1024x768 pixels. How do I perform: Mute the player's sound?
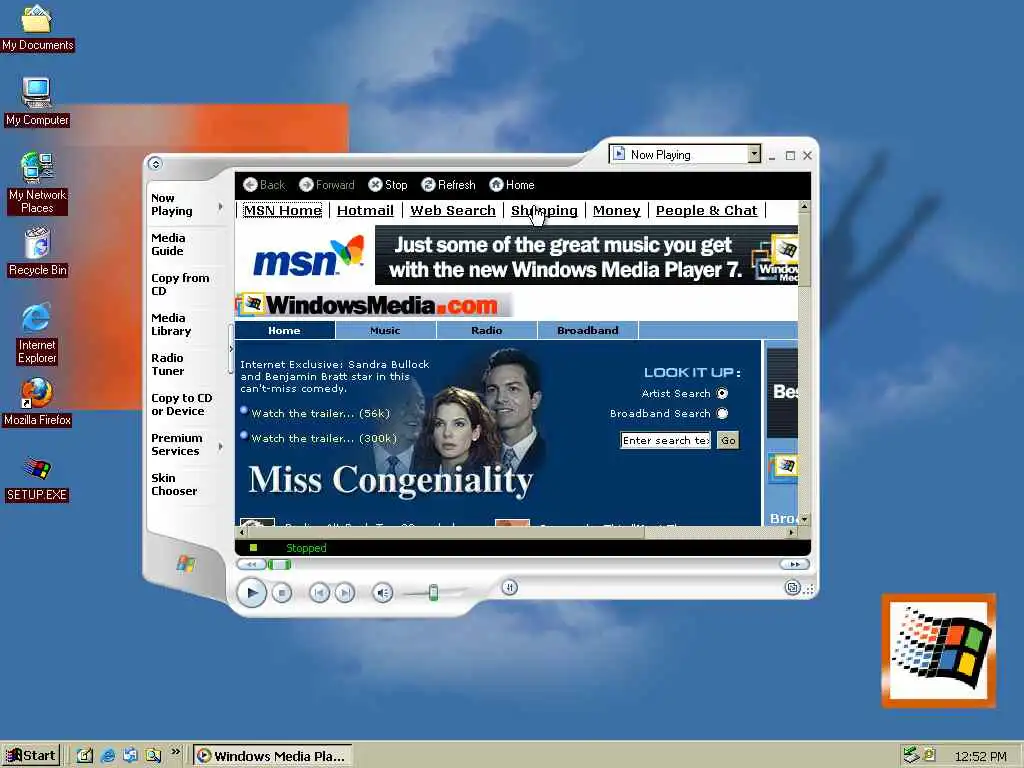pos(383,593)
